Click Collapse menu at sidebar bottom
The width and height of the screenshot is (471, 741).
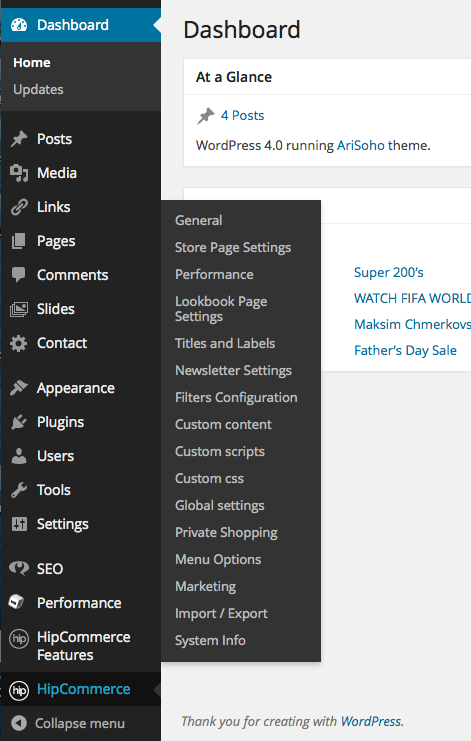(80, 724)
